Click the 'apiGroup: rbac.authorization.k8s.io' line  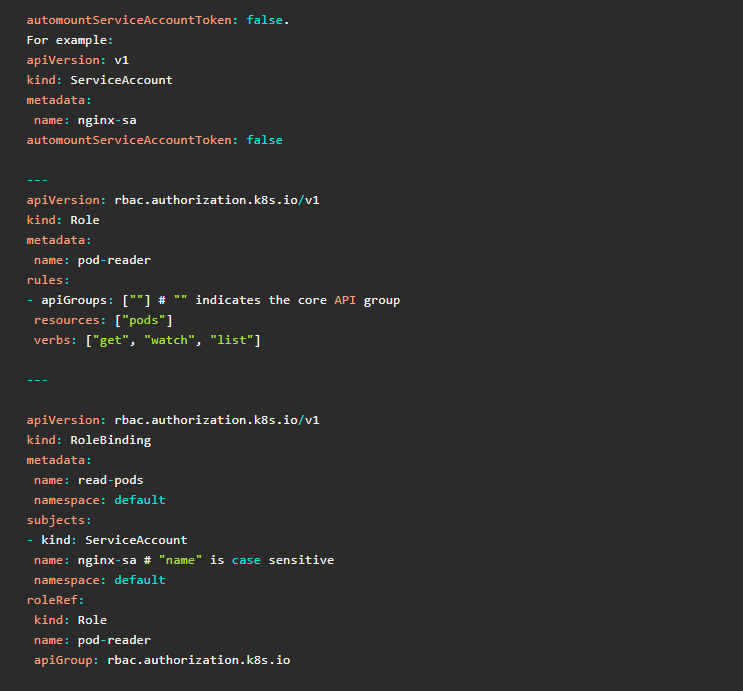(162, 660)
